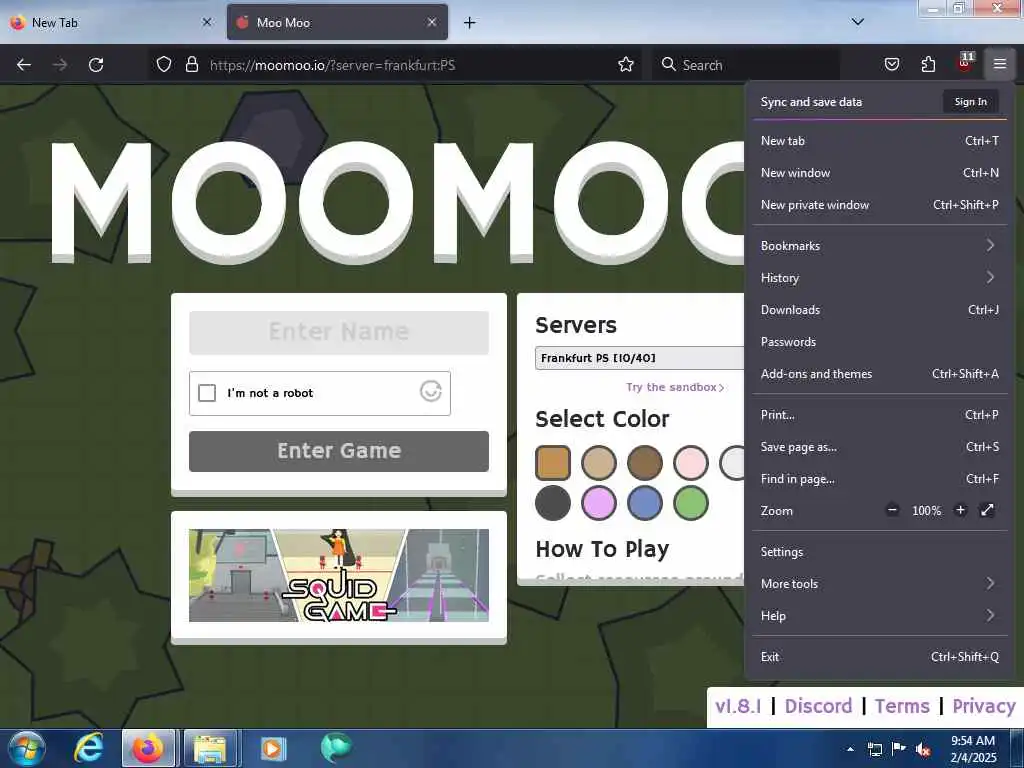Check the I'm not a robot box

pyautogui.click(x=207, y=392)
